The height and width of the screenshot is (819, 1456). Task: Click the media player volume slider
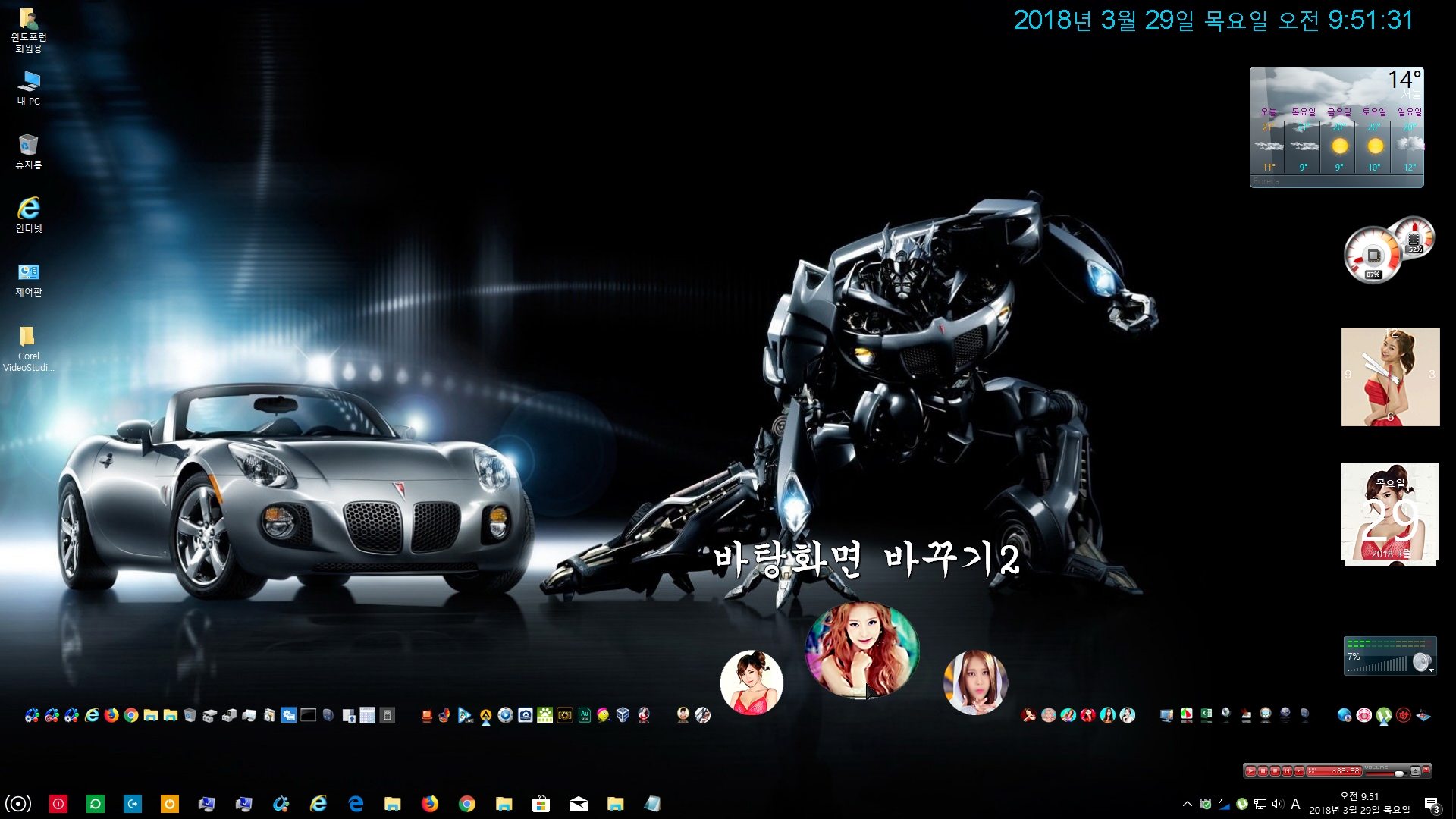(1386, 773)
